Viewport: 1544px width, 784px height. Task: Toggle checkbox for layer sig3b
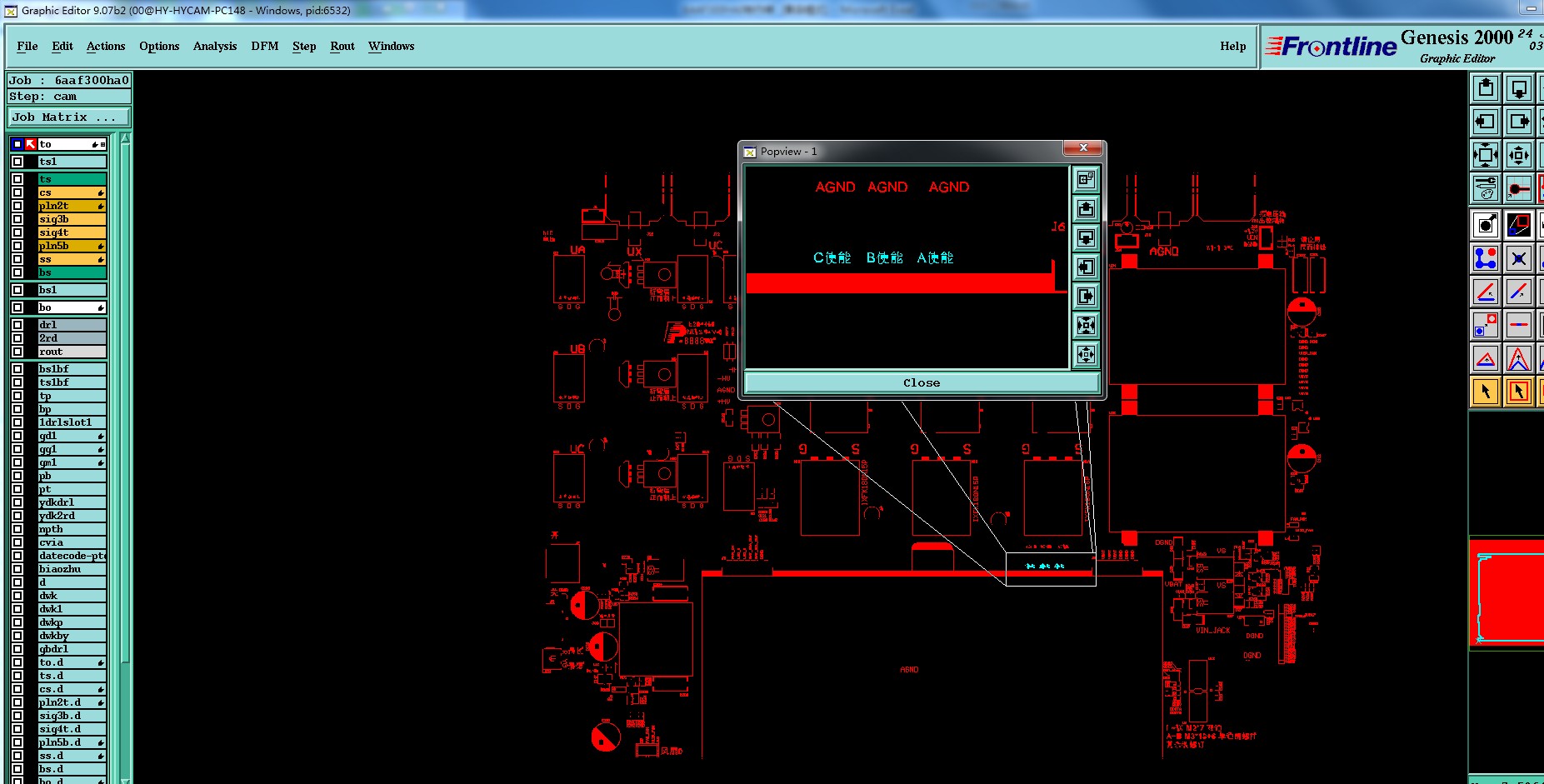tap(17, 219)
